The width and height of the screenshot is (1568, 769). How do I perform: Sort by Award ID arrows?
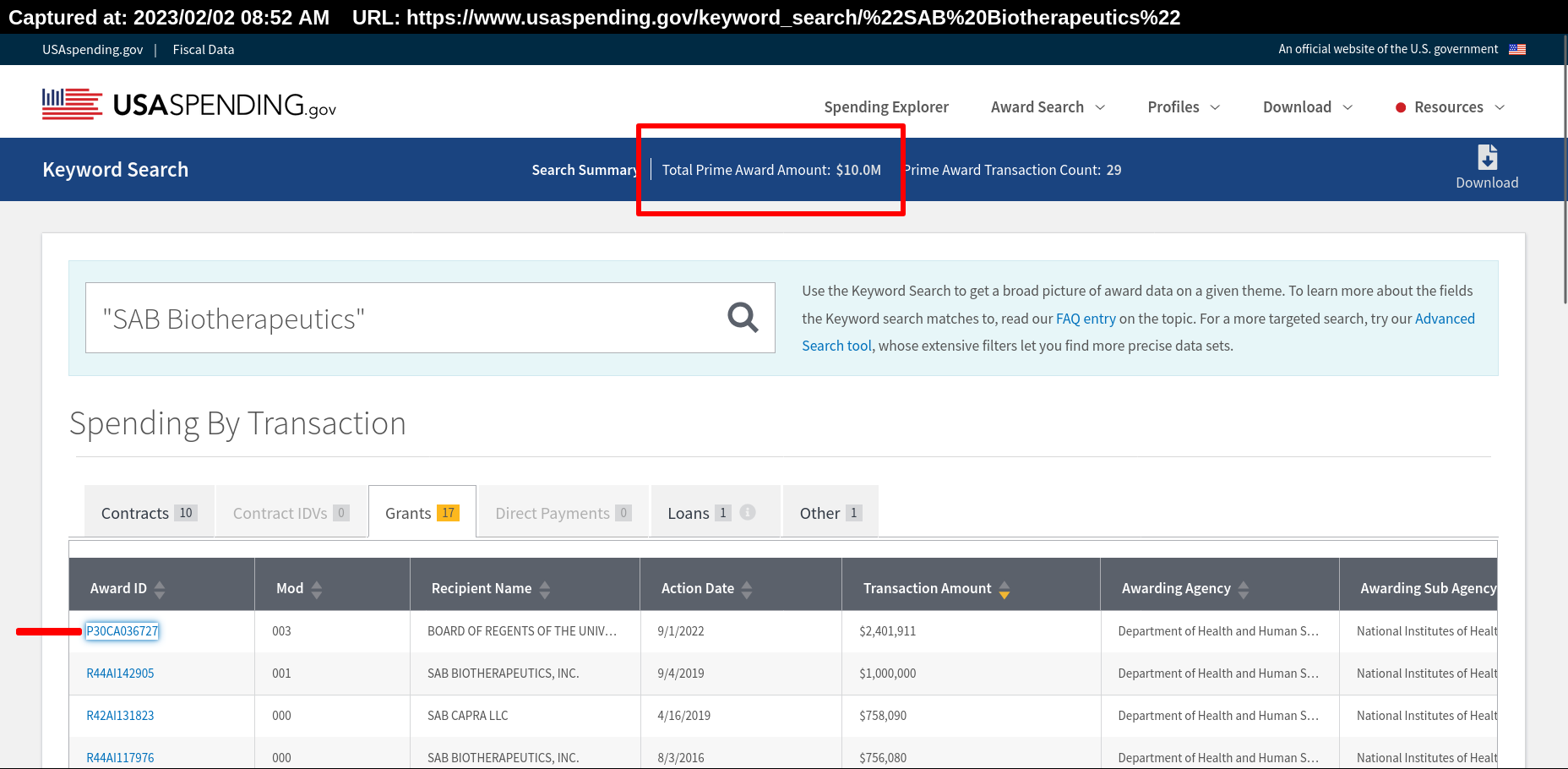coord(160,589)
